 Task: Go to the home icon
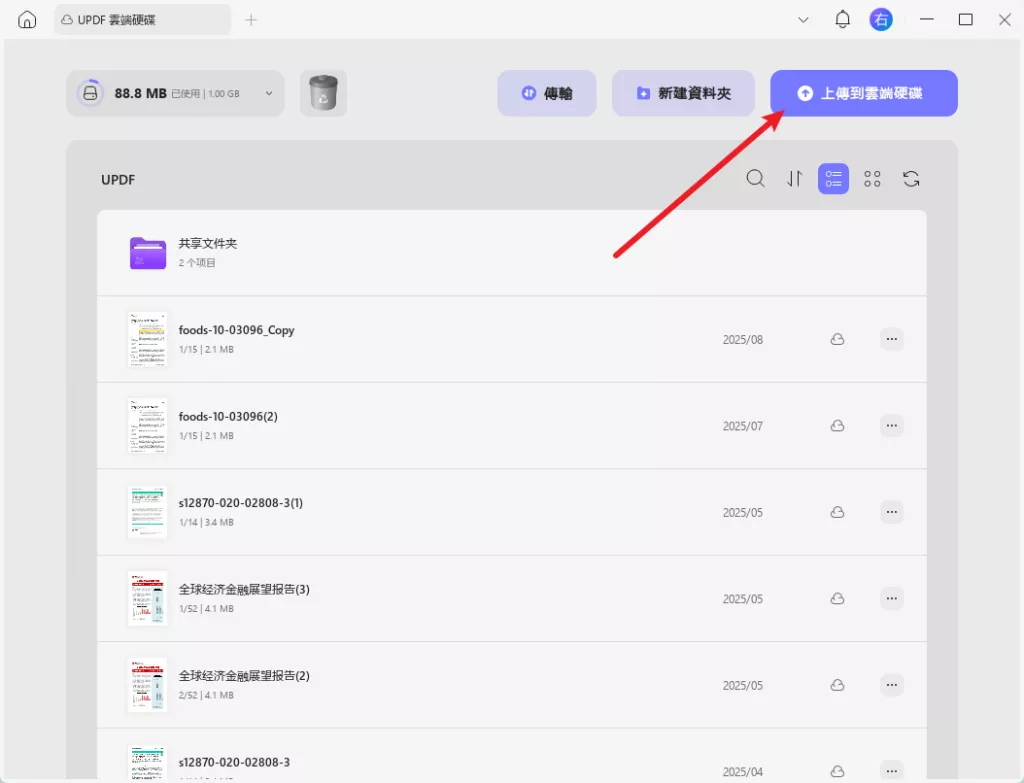pyautogui.click(x=27, y=20)
